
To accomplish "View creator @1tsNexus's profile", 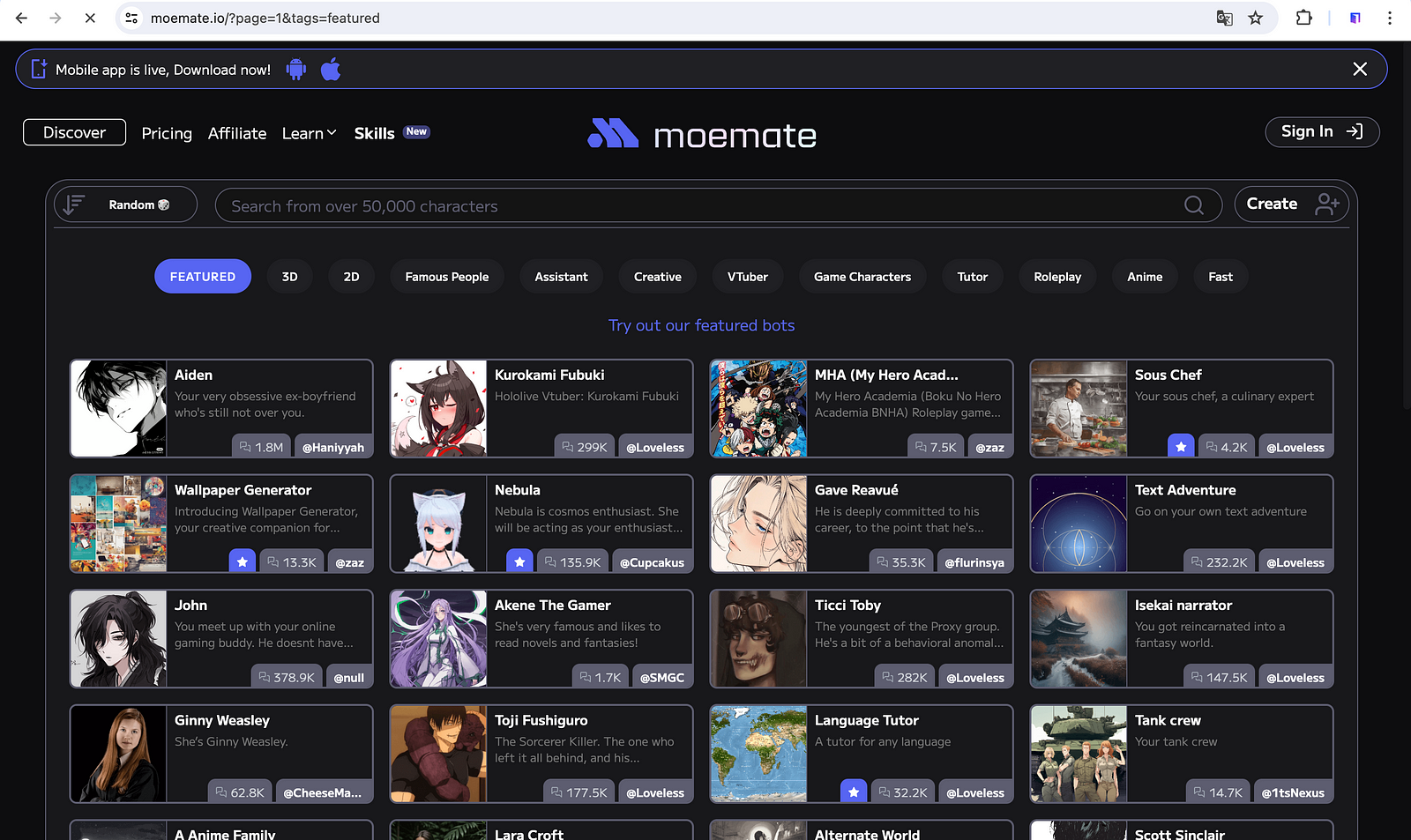I will (x=1293, y=792).
